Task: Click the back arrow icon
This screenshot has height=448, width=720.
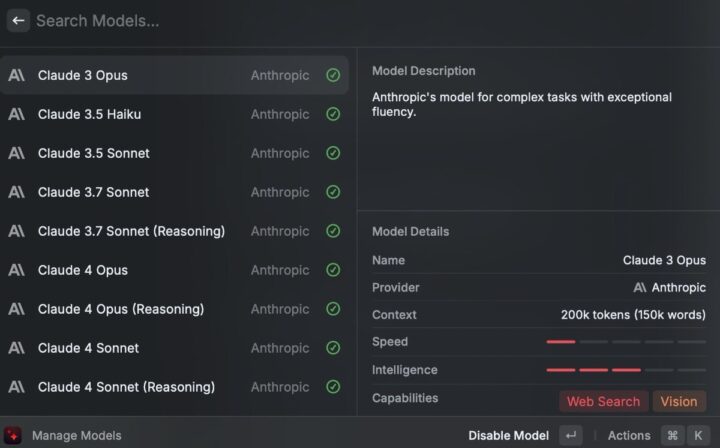Action: [x=18, y=20]
